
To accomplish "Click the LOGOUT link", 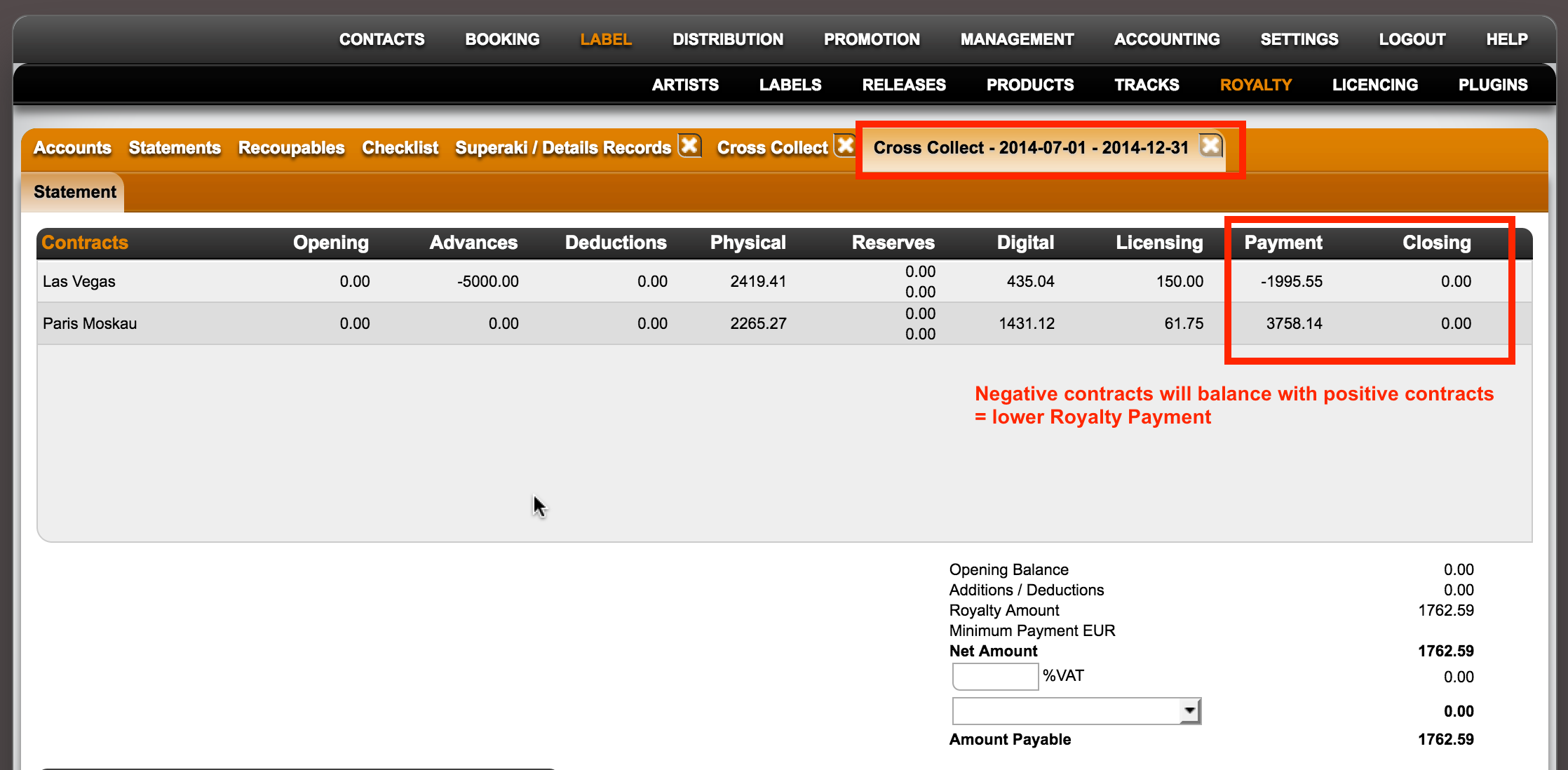I will click(1412, 39).
